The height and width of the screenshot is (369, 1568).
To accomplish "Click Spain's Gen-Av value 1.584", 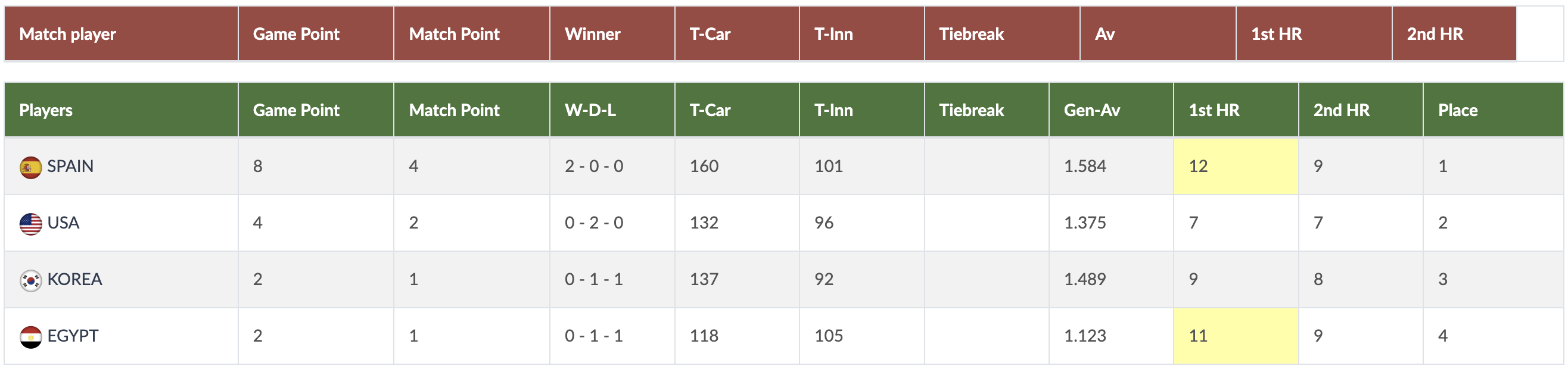I will tap(1085, 166).
